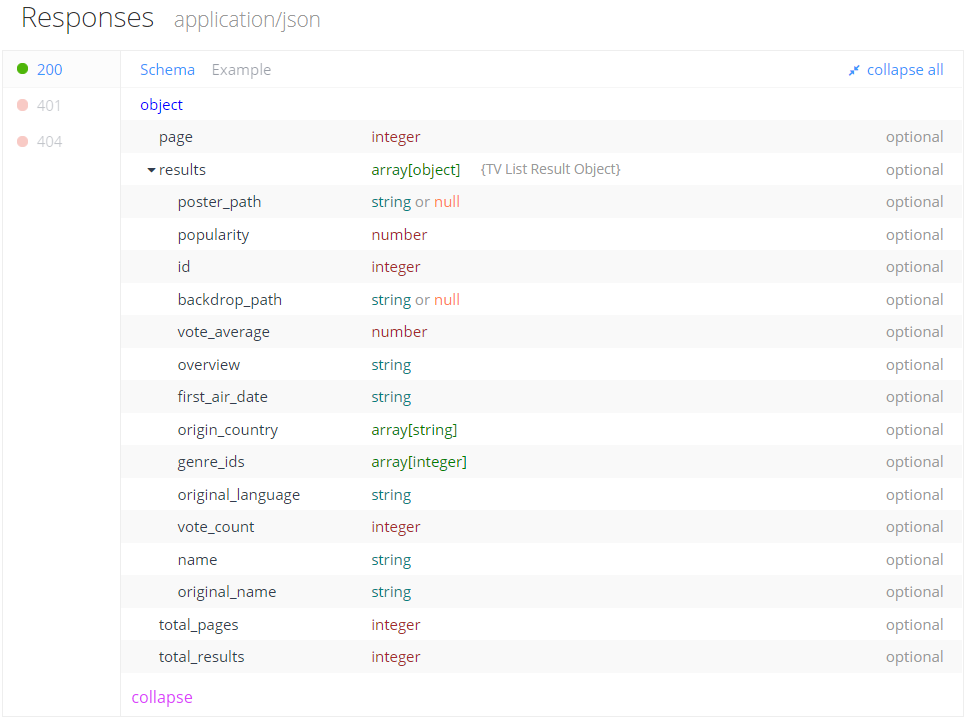The image size is (971, 724).
Task: Select the original_name field name
Action: [x=227, y=592]
